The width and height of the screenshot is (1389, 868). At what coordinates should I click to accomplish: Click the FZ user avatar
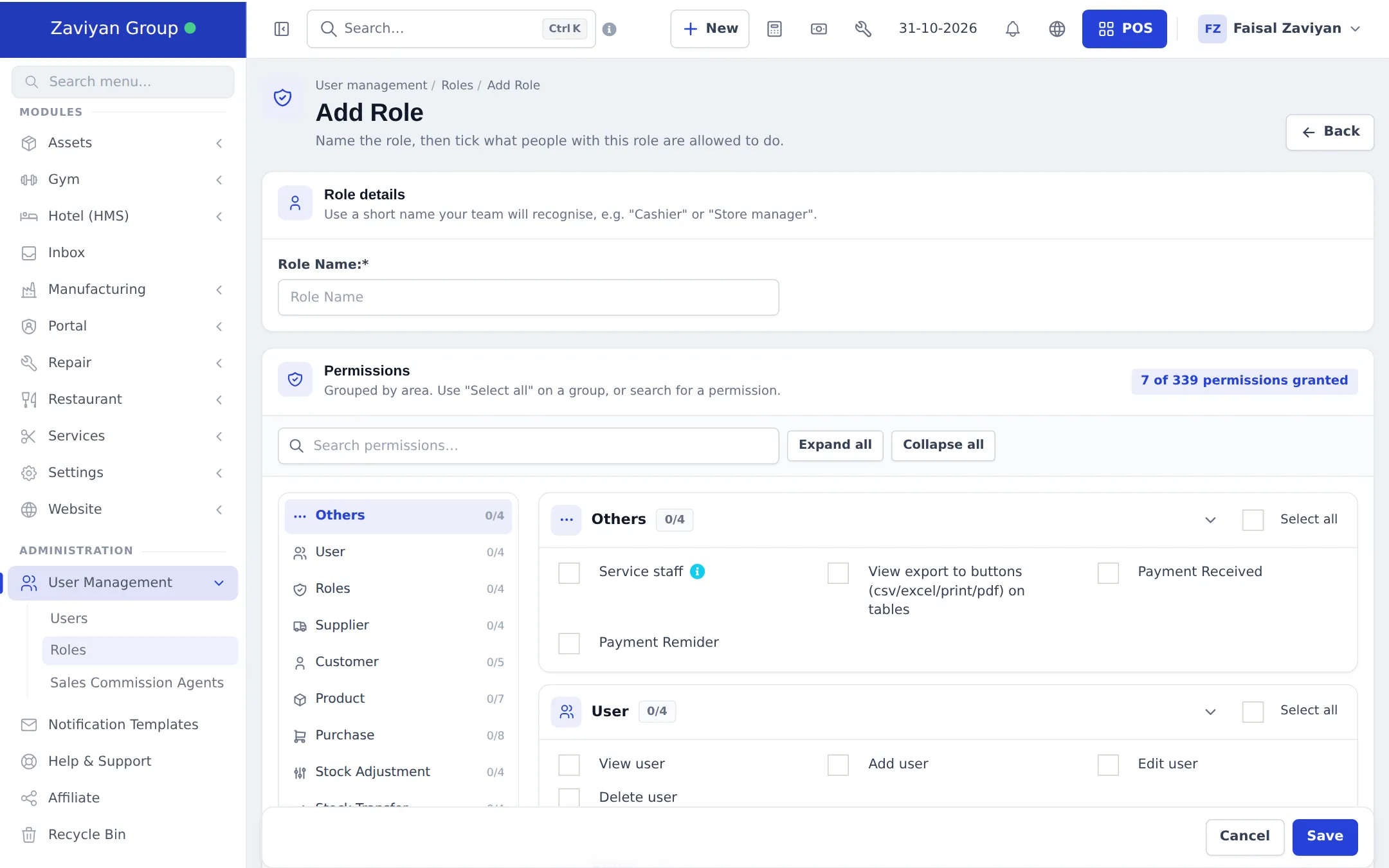click(x=1212, y=29)
